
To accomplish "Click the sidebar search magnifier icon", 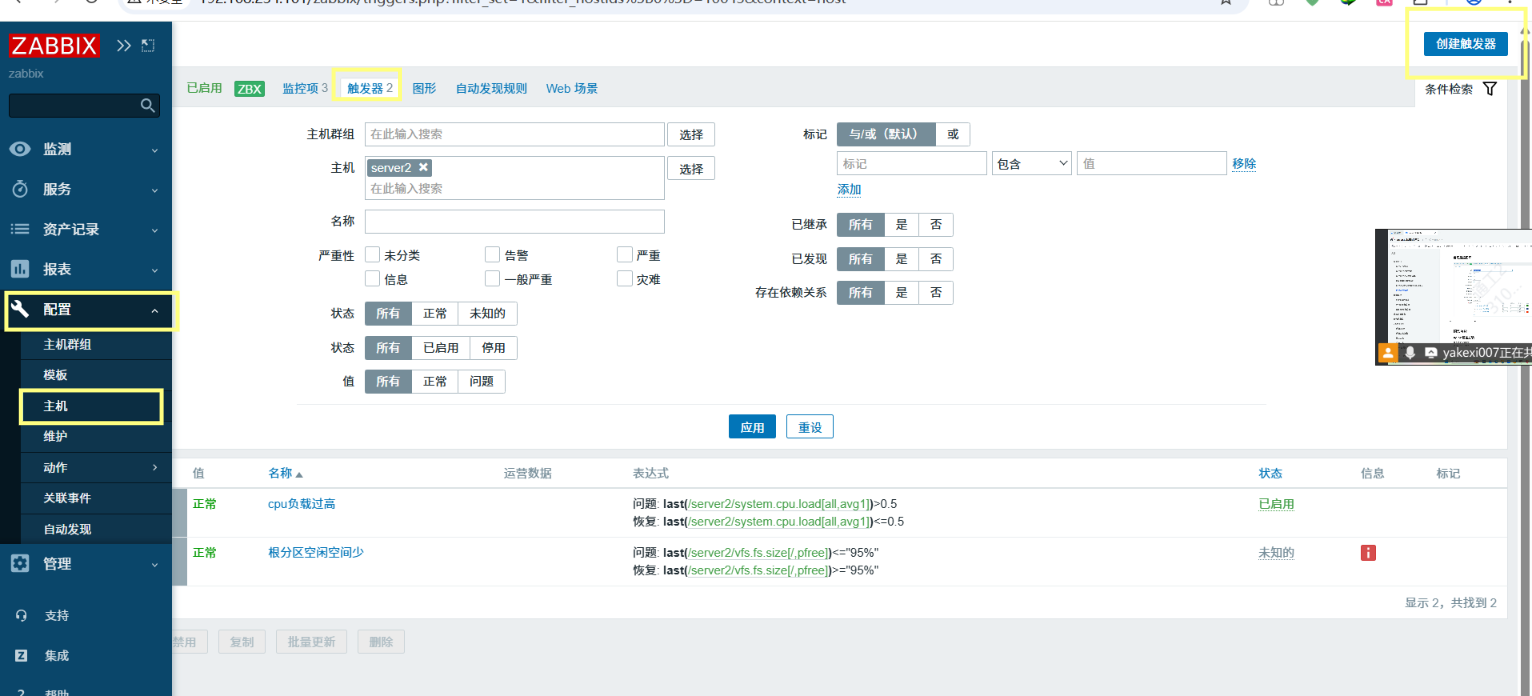I will coord(147,105).
